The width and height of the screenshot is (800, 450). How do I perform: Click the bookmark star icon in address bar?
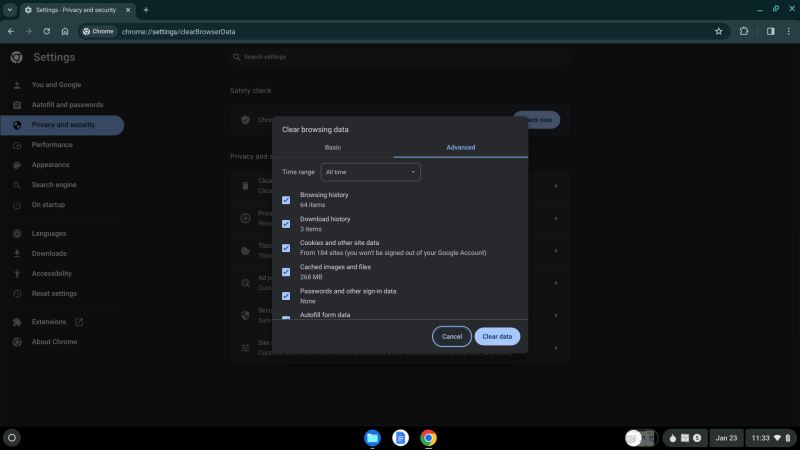coord(718,31)
